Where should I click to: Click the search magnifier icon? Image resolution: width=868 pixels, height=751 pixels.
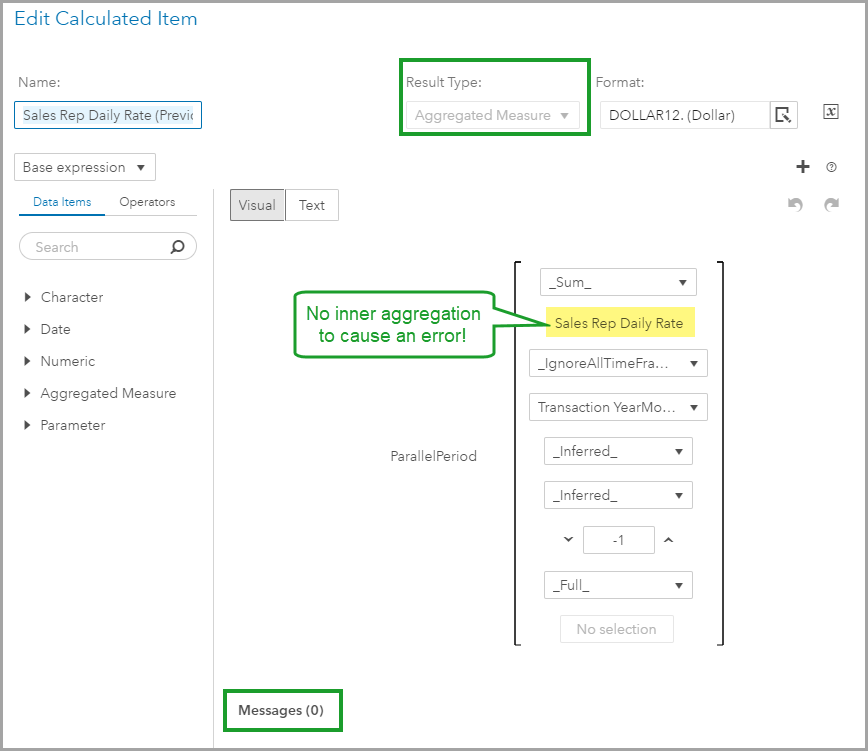tap(178, 247)
